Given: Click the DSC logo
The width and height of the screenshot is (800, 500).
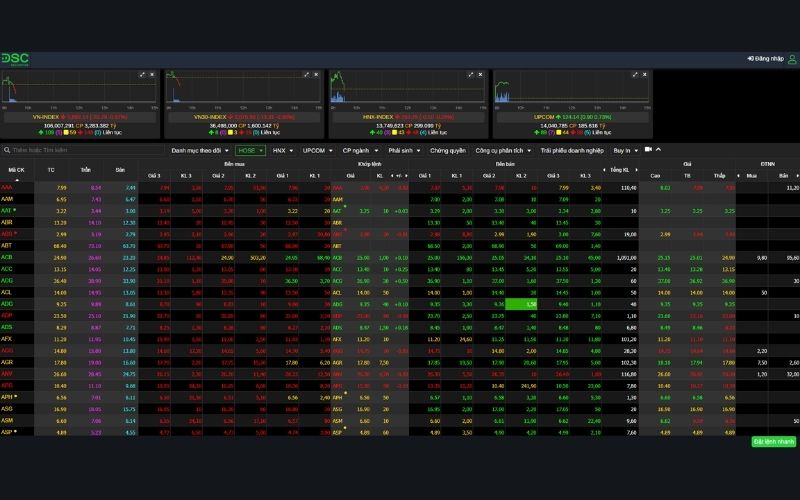Looking at the screenshot, I should tap(15, 59).
